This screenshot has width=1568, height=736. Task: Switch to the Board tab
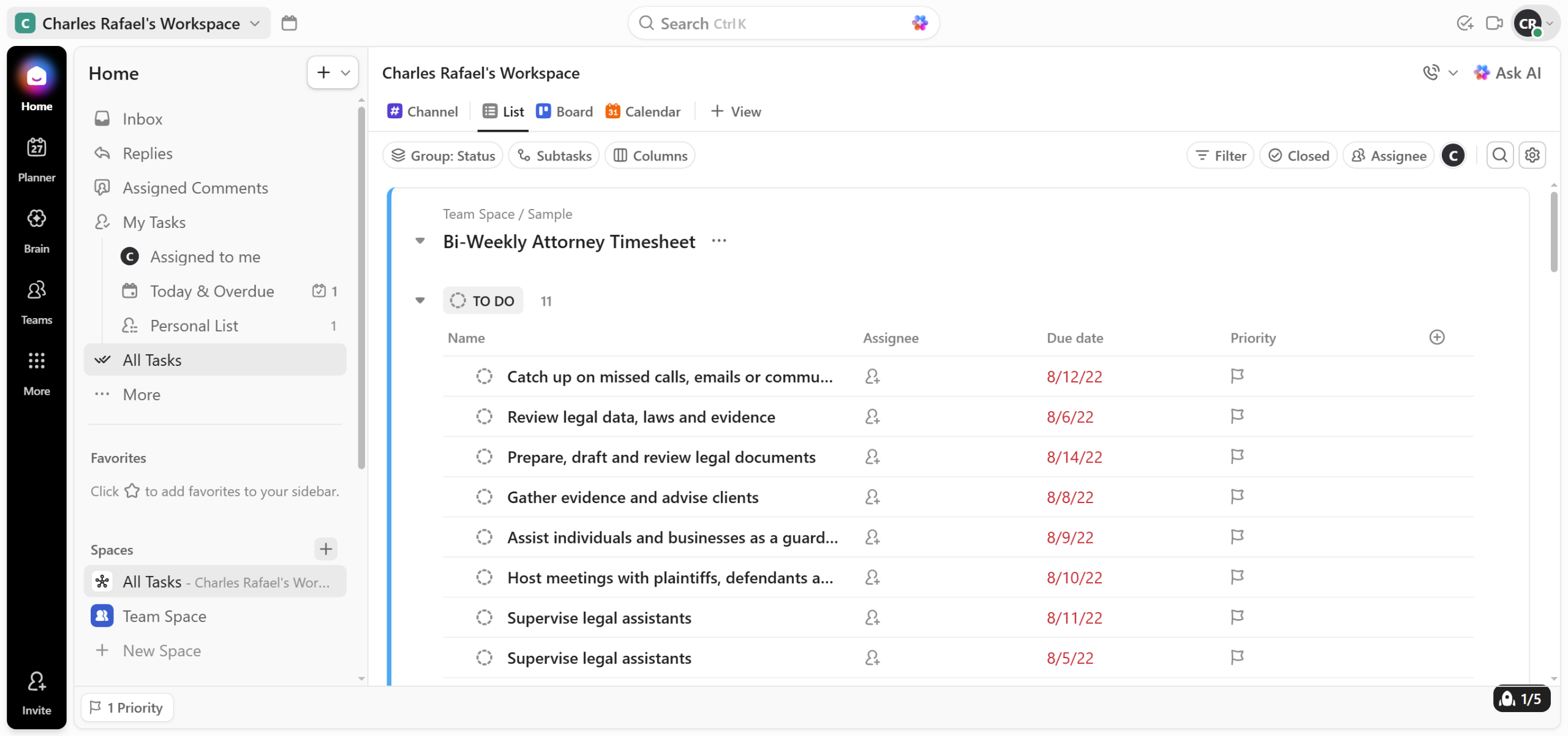tap(565, 112)
